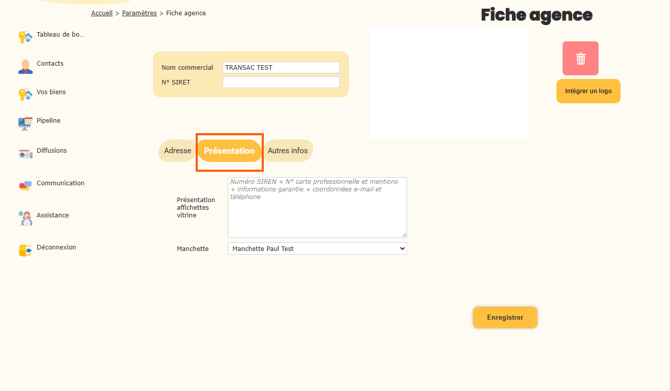Open the Vos biens menu label
Viewport: 670px width, 391px height.
(x=51, y=92)
